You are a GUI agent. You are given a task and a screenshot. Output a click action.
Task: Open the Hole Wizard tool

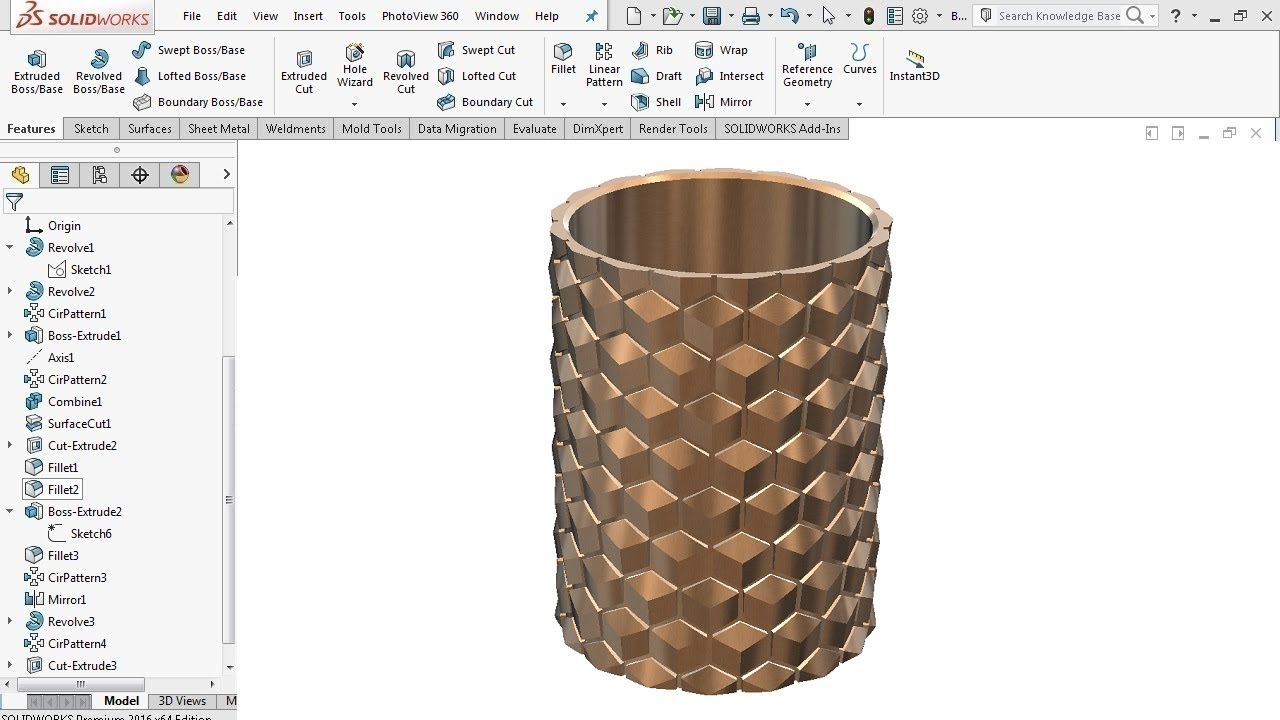[x=355, y=66]
